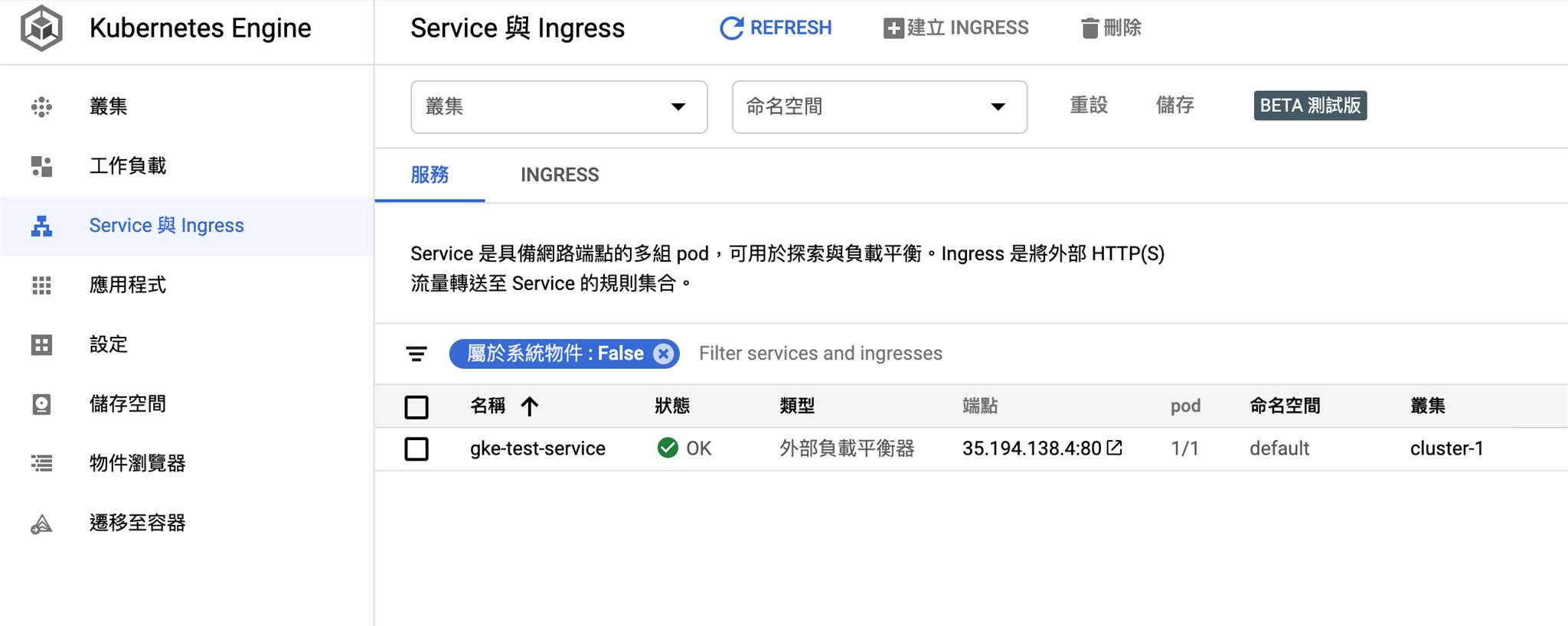Click the 建立 INGRESS button
Screen dimensions: 1568x626
pos(956,28)
